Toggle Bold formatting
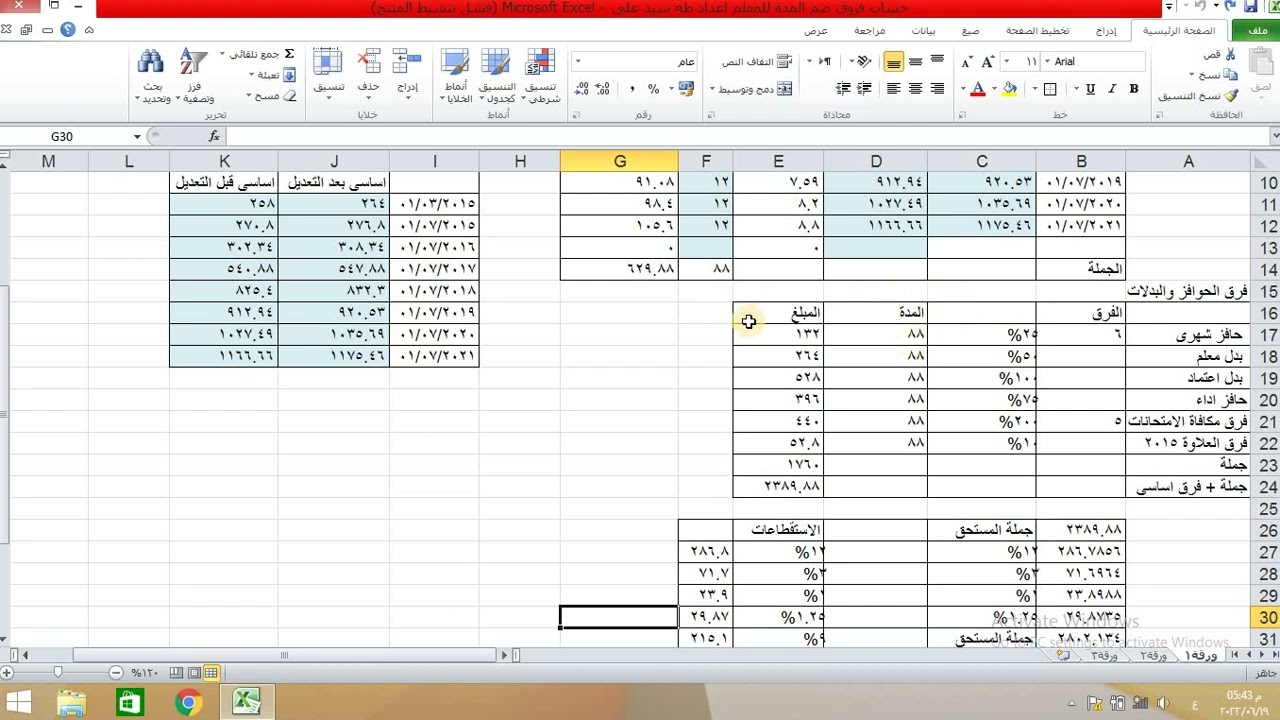Screen dimensions: 1280x720 tap(1134, 89)
